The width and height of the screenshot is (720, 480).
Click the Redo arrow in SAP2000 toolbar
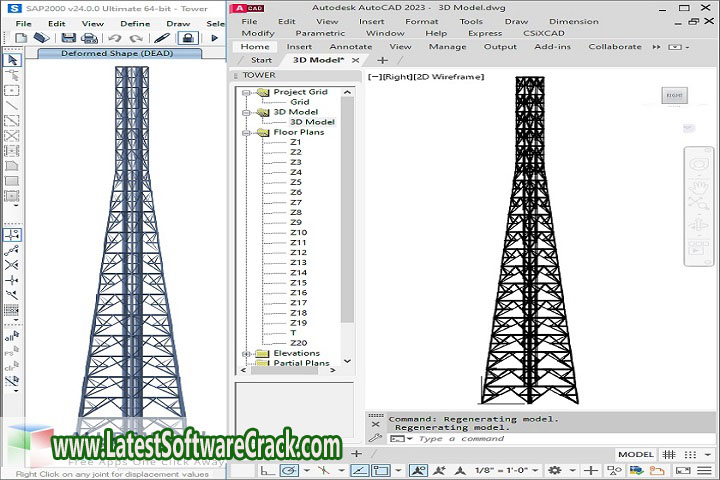[x=136, y=38]
